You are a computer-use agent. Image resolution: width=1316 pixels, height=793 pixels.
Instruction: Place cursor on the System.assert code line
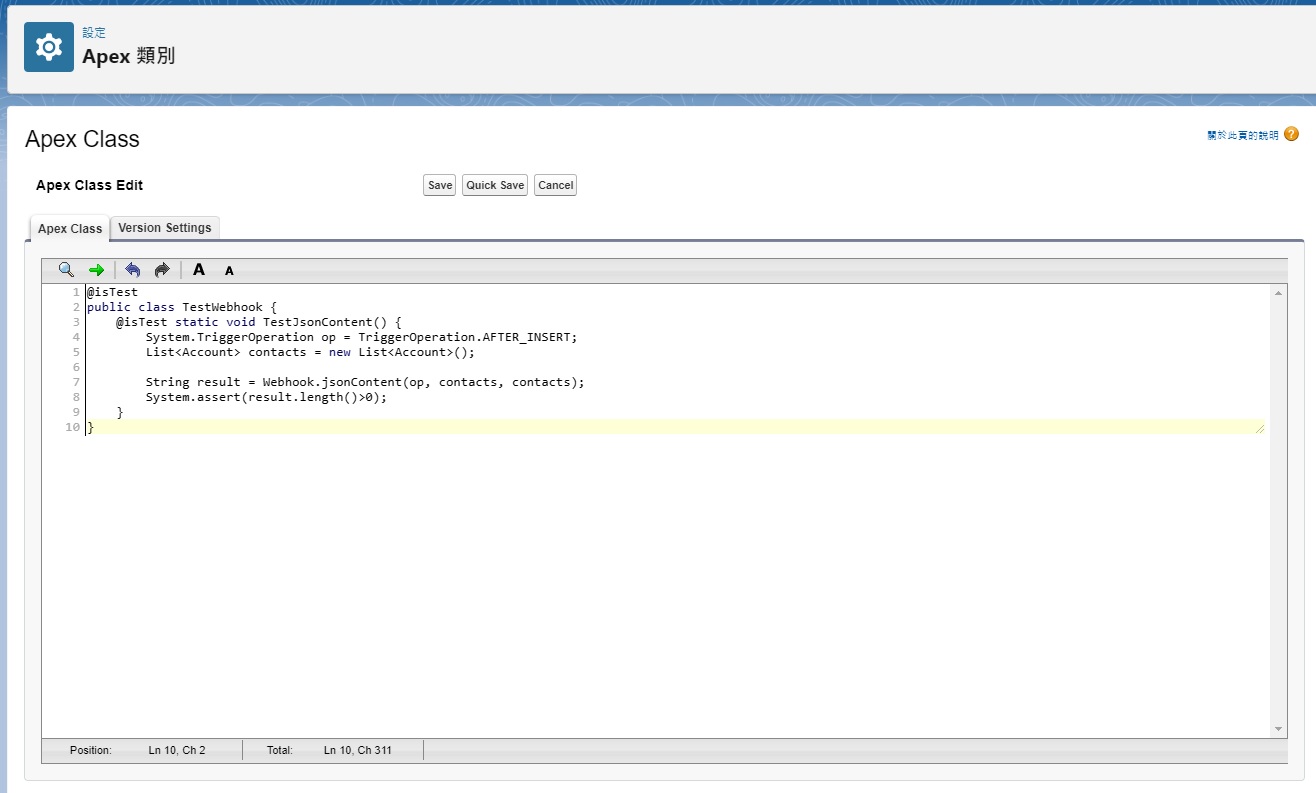pyautogui.click(x=265, y=397)
